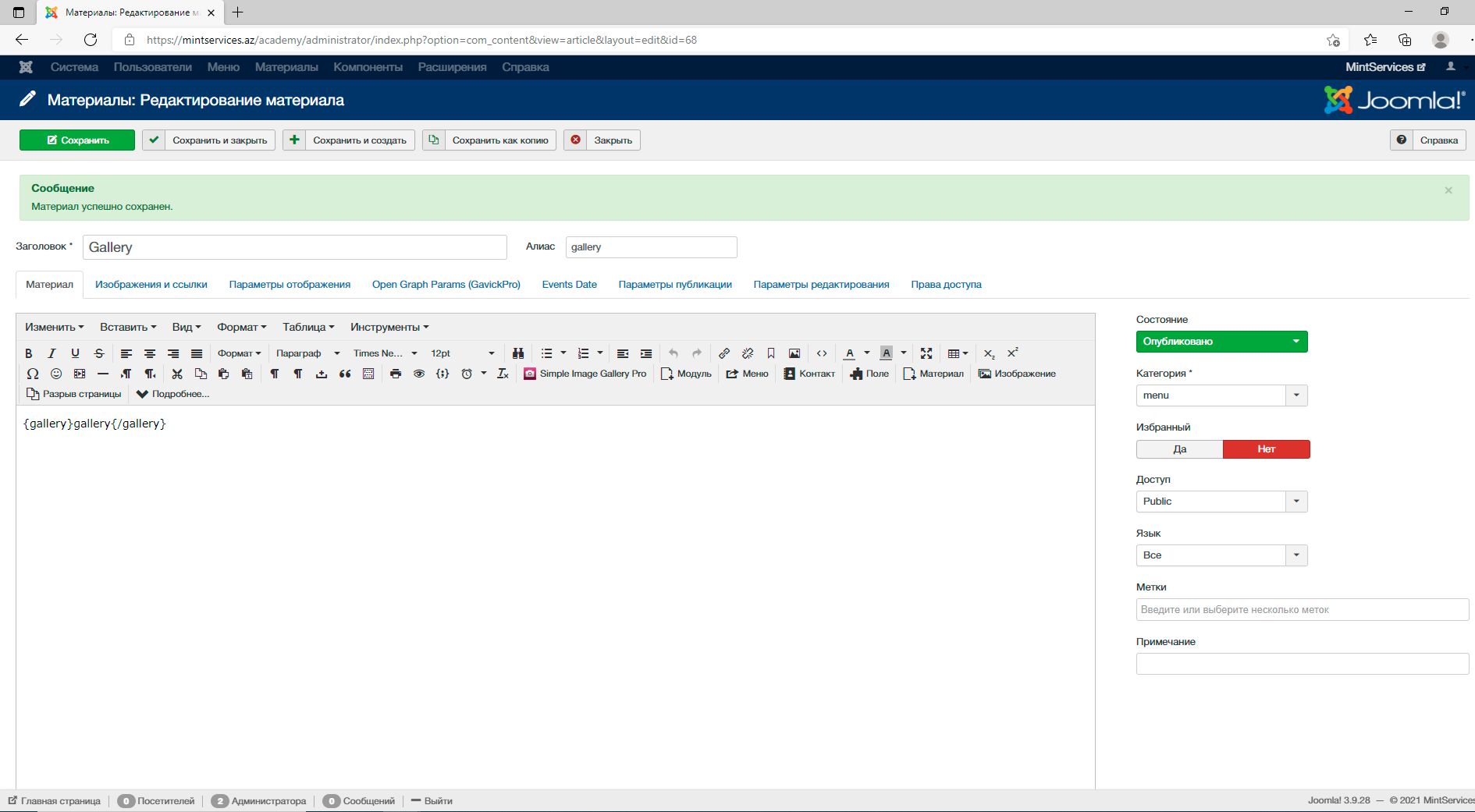This screenshot has height=812, width=1475.
Task: Set featured toggle to Да
Action: pos(1179,449)
